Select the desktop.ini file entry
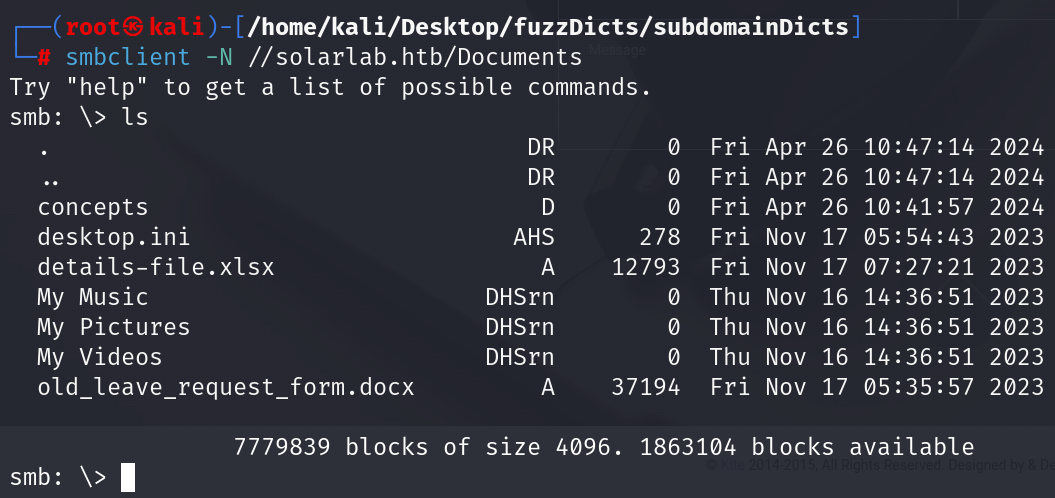1055x498 pixels. 114,237
